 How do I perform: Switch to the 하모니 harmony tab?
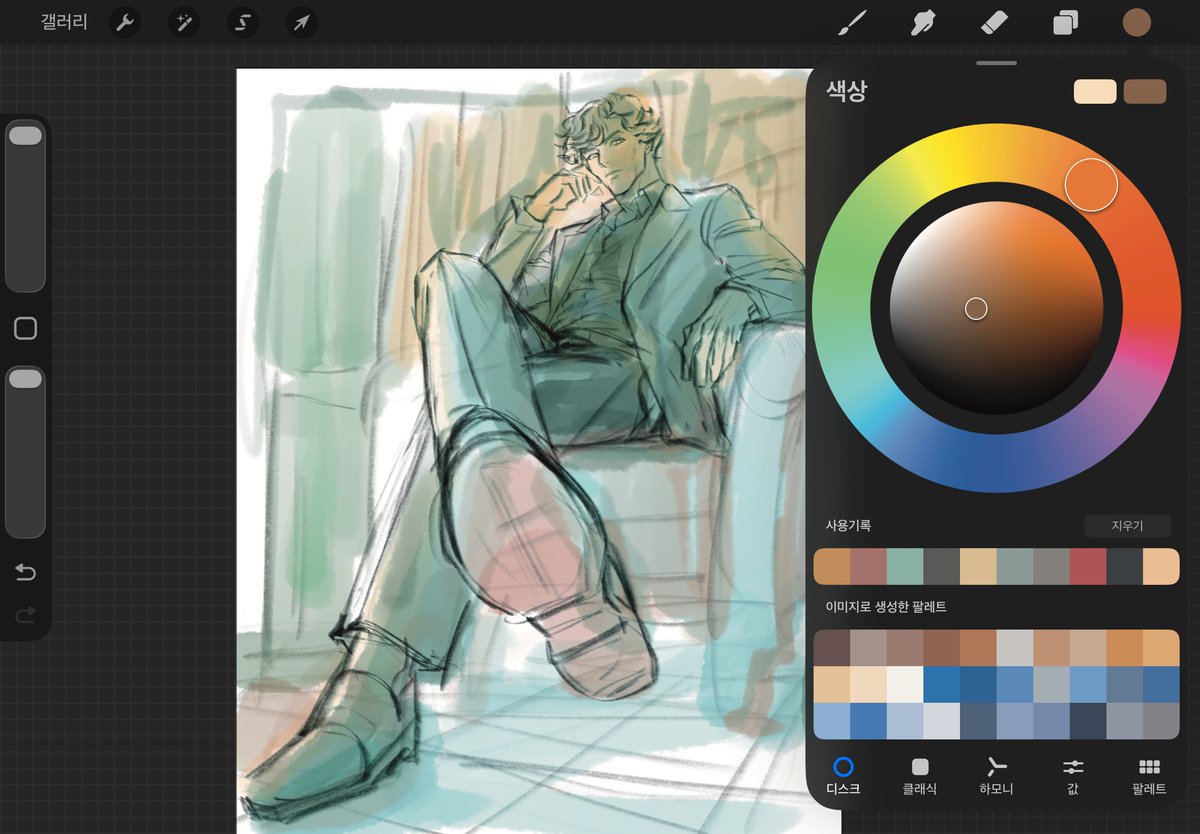pos(996,777)
